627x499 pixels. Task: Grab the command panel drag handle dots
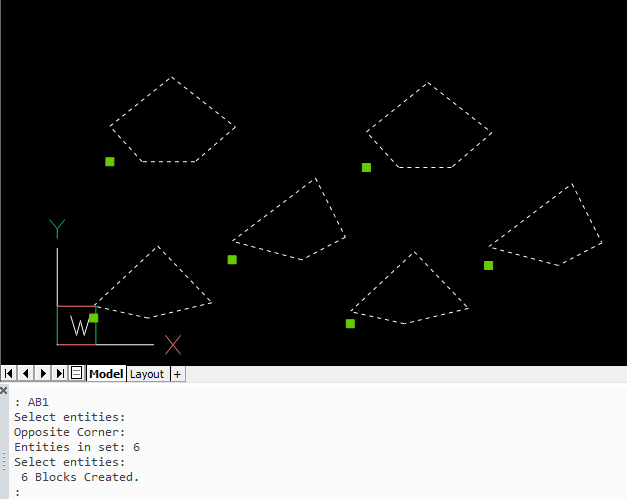4,461
